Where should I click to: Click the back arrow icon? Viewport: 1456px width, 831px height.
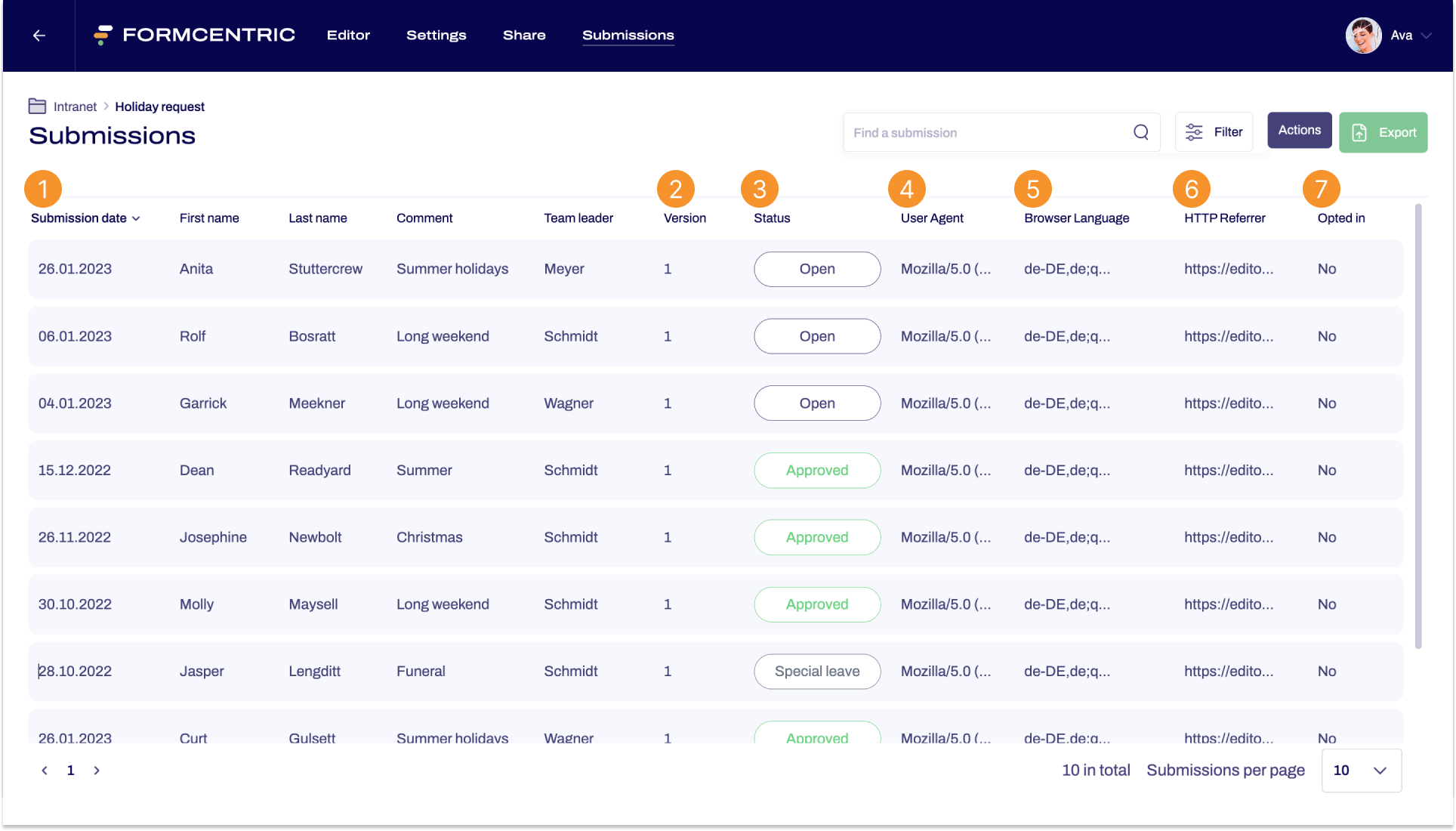[x=39, y=36]
